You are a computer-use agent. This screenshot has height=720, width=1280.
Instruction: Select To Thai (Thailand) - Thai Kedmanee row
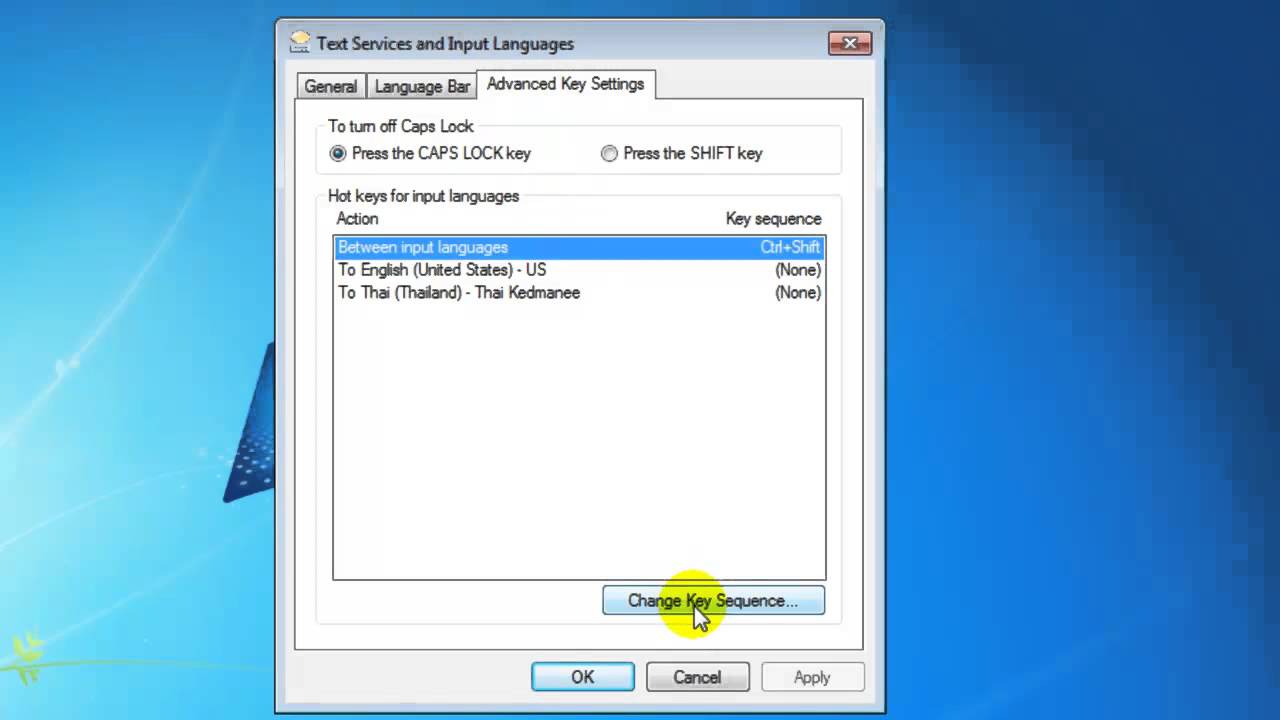coord(579,293)
